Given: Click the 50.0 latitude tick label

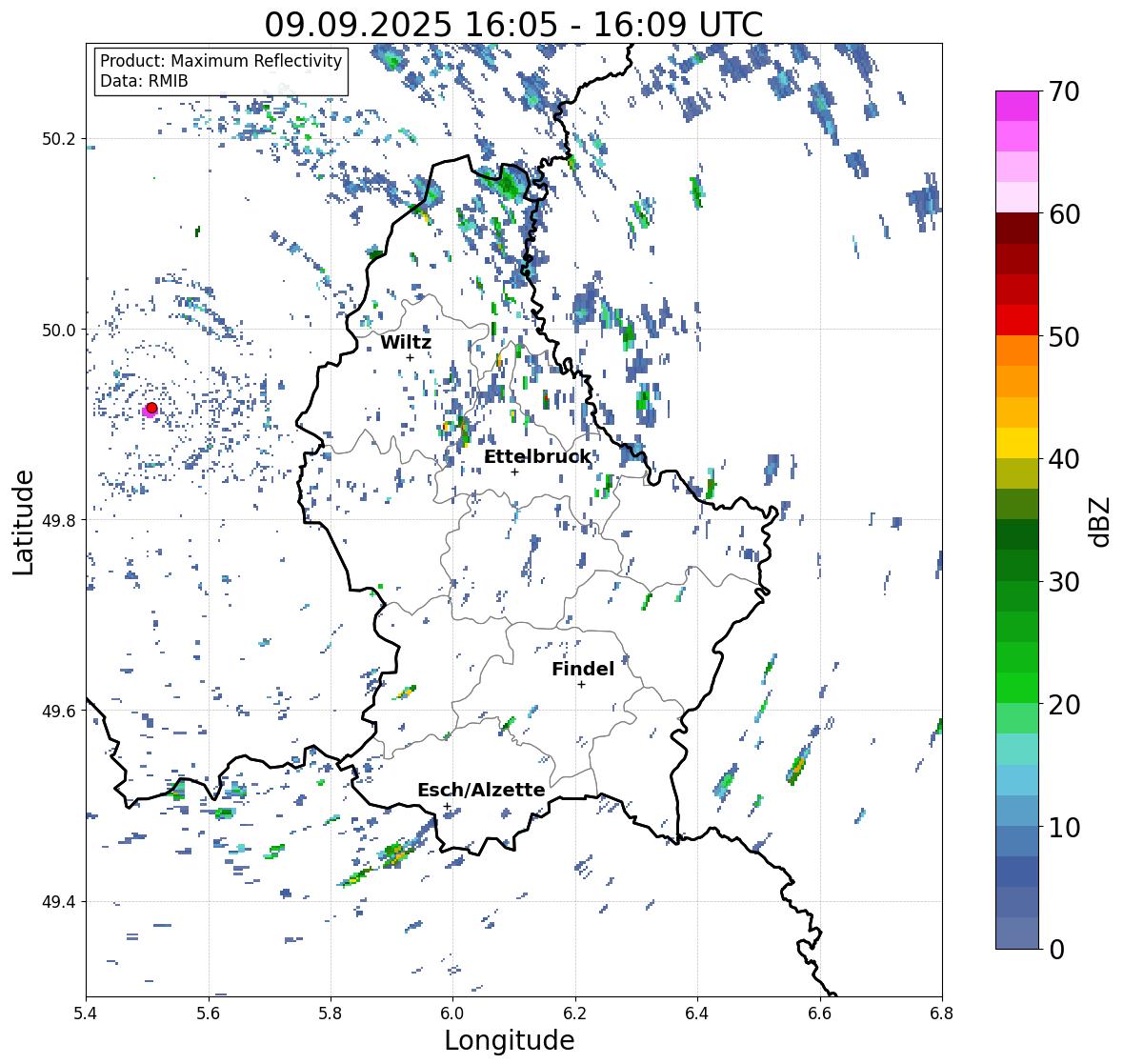Looking at the screenshot, I should 58,331.
